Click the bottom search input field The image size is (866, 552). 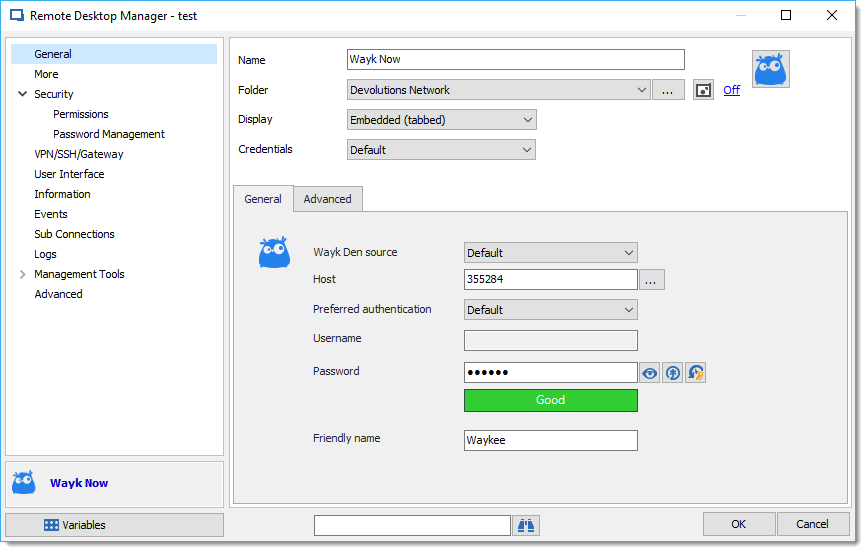coord(412,525)
